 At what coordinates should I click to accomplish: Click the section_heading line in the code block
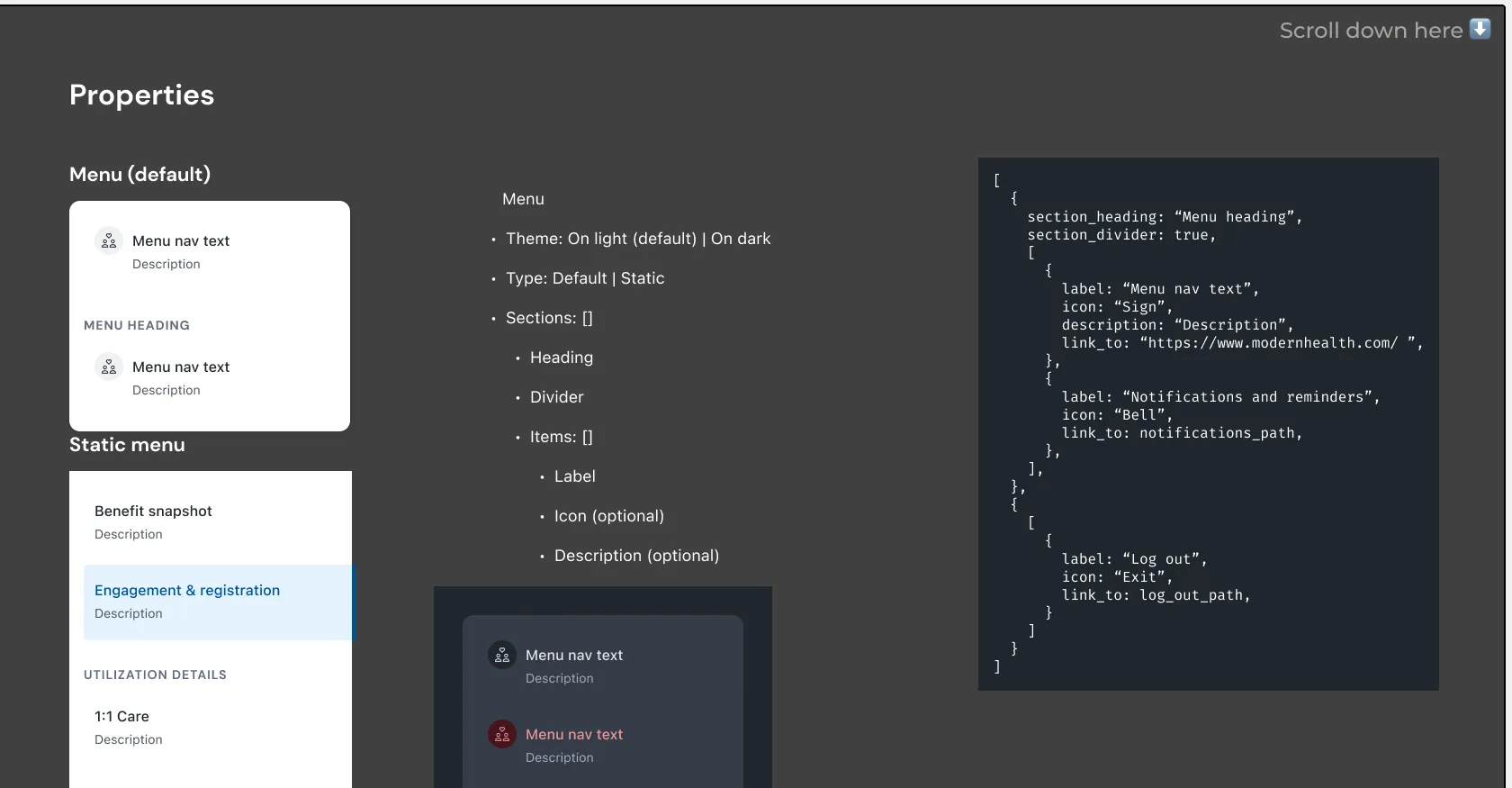pos(1165,217)
